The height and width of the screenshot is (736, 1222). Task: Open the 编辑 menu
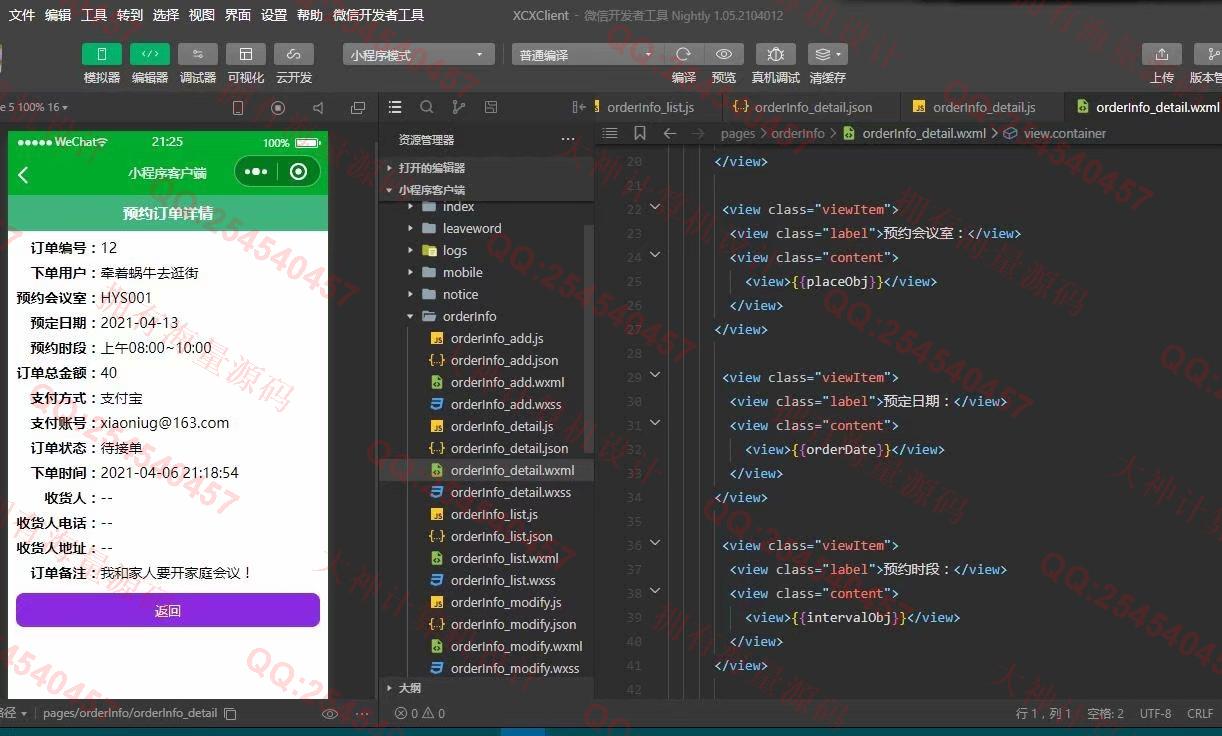(x=58, y=15)
